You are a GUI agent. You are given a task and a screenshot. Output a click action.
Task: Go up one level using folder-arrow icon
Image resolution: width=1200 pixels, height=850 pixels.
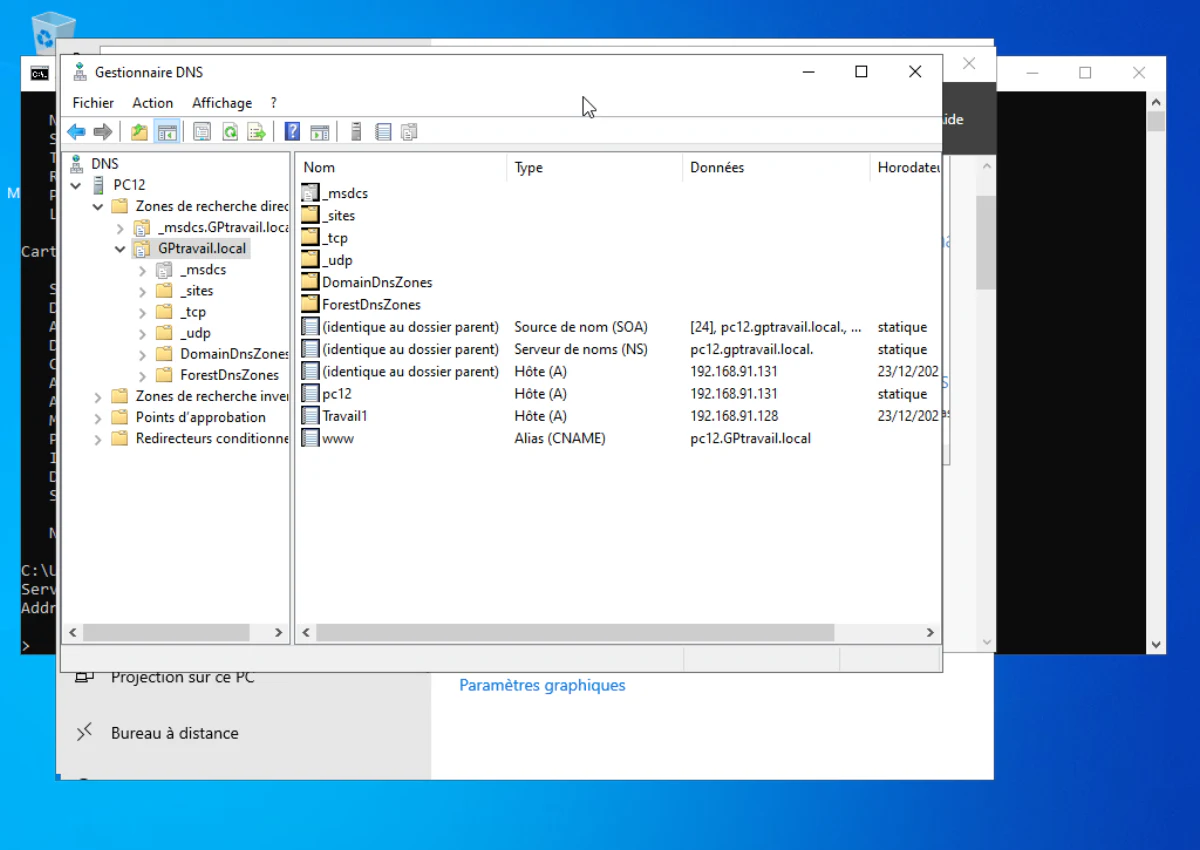[x=139, y=132]
